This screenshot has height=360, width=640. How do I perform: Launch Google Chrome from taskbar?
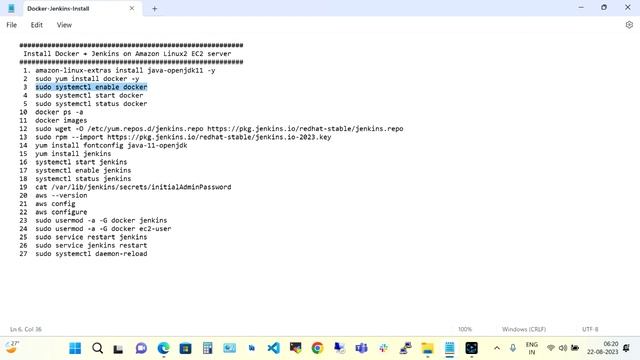point(317,348)
